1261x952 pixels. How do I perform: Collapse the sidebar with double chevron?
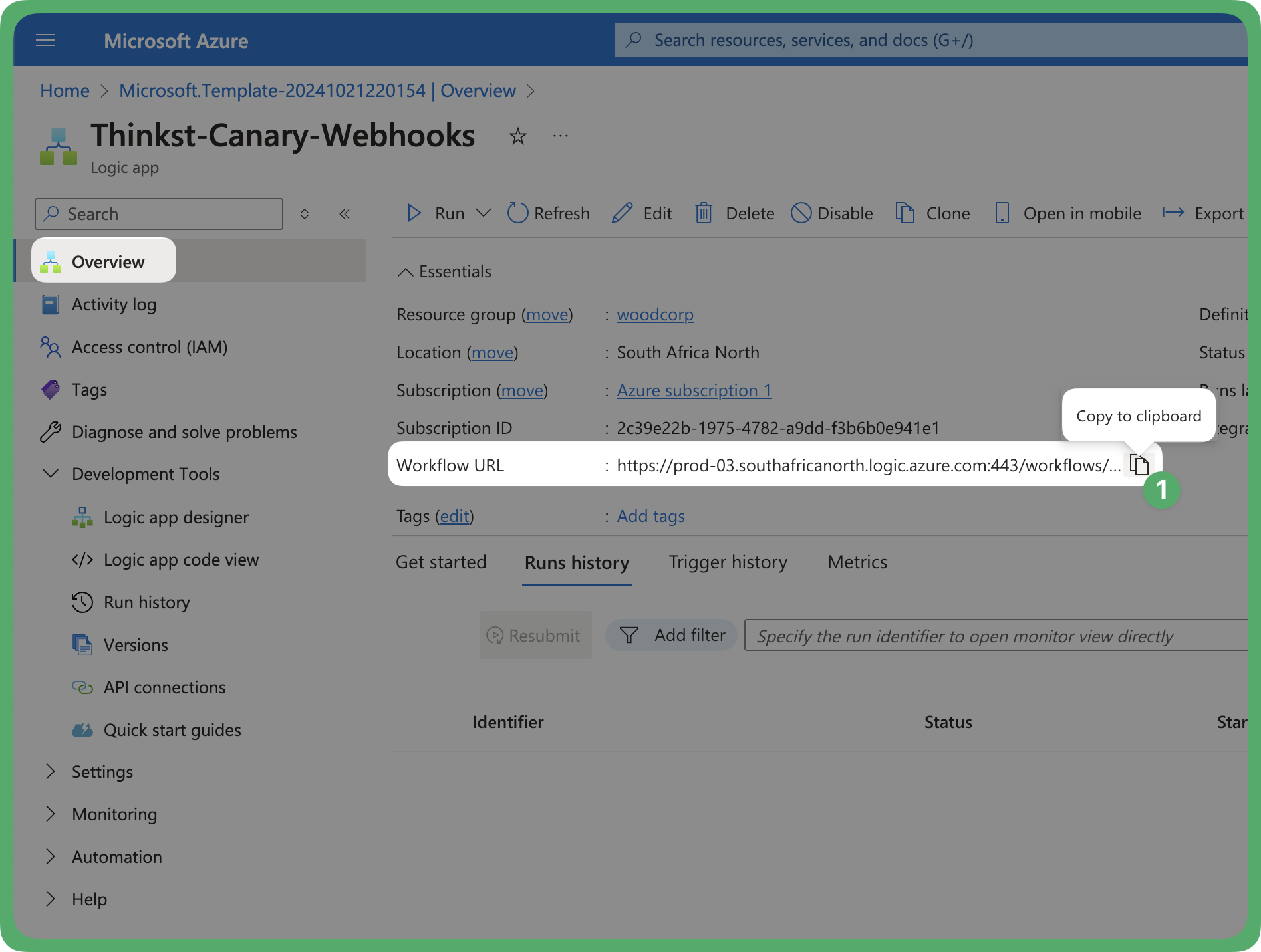[x=345, y=214]
